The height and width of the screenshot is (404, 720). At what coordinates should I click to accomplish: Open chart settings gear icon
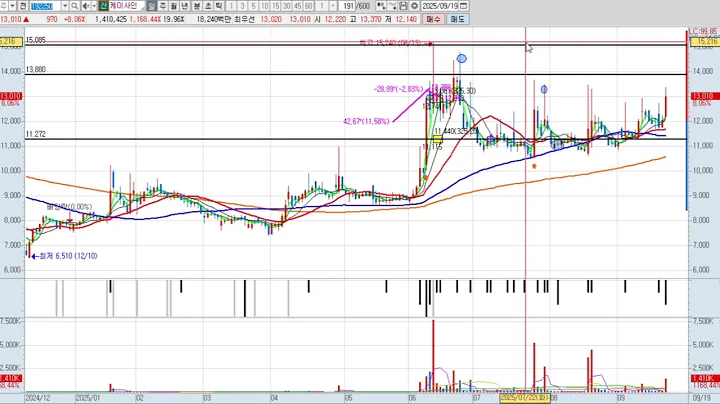[414, 6]
